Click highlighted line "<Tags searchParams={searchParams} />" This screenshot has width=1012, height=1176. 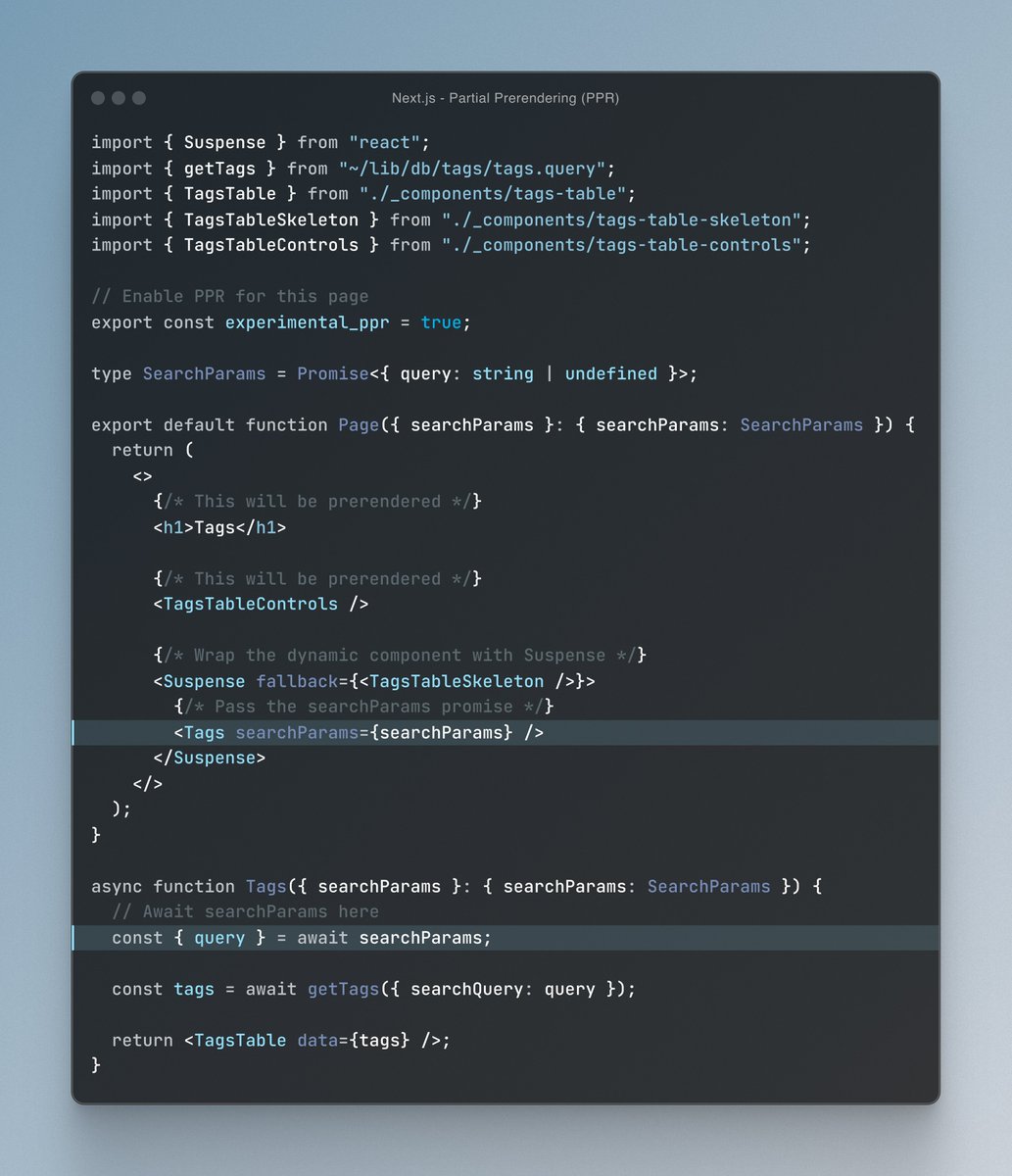[506, 732]
